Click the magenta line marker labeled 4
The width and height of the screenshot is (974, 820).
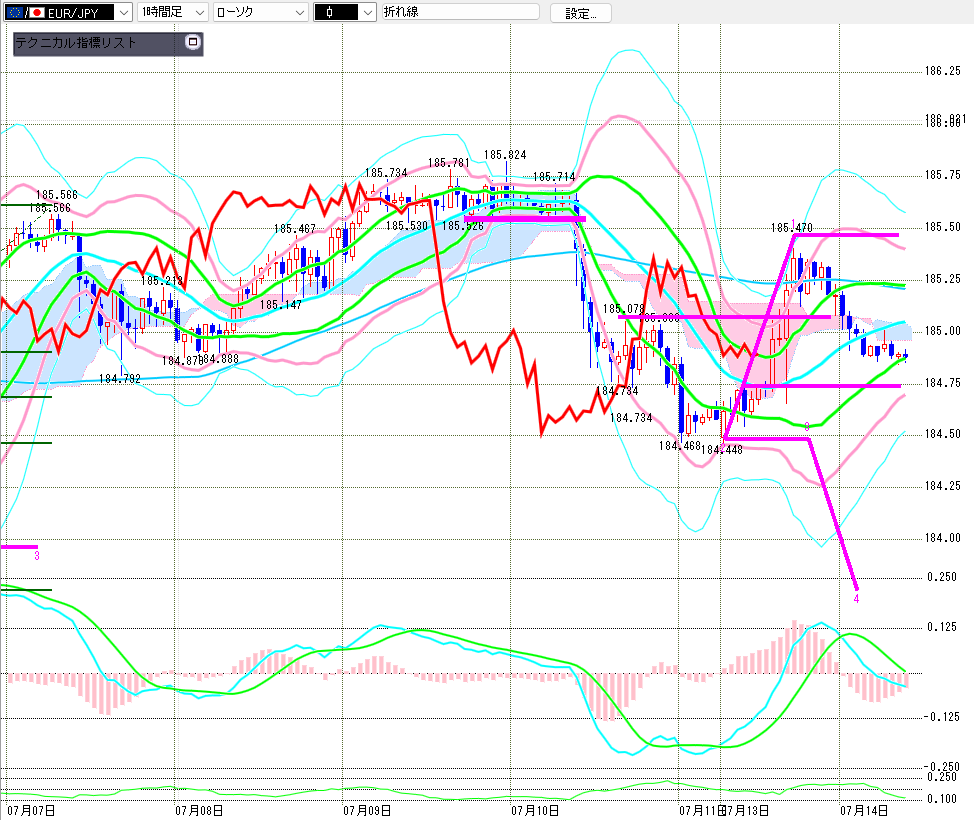pyautogui.click(x=856, y=599)
